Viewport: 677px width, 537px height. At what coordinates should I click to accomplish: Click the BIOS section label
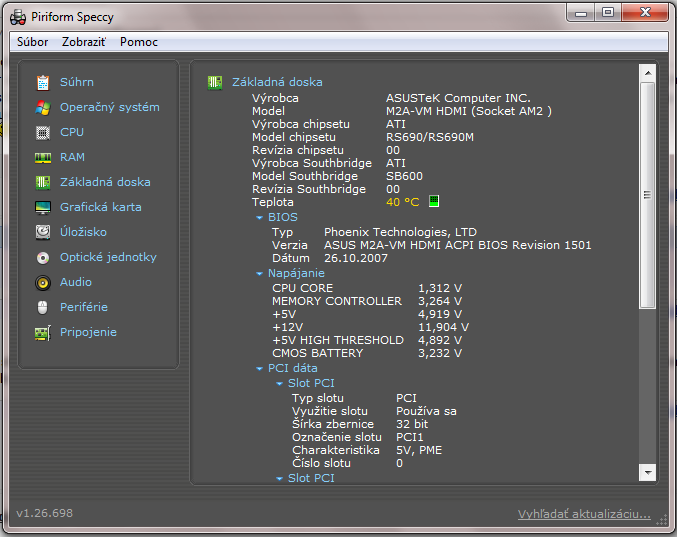[x=283, y=217]
